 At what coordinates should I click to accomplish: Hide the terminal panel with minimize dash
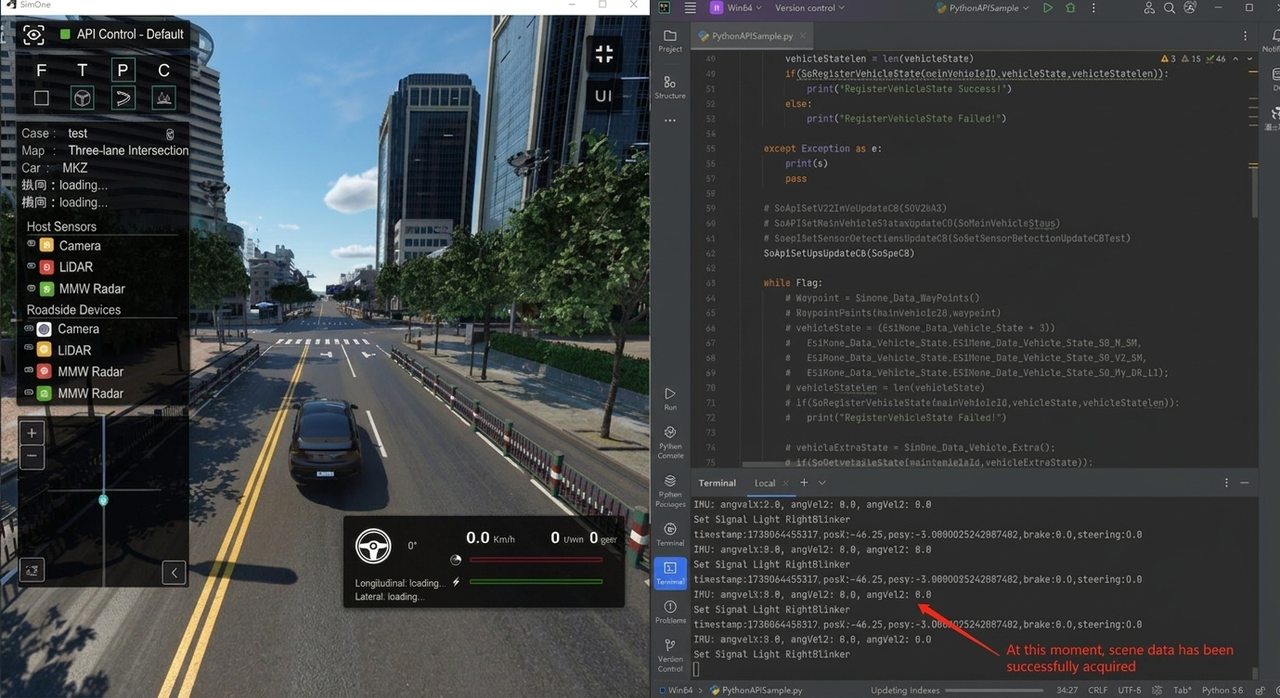(x=1245, y=483)
